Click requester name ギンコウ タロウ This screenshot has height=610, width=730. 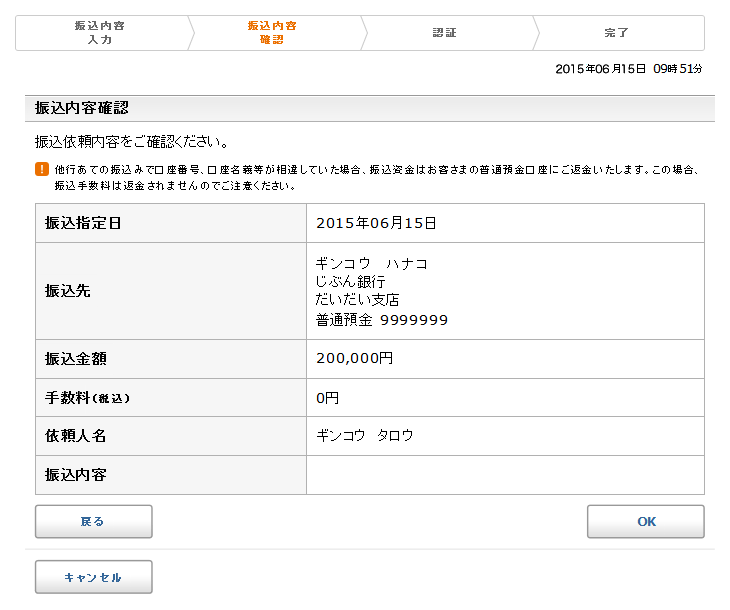[x=364, y=435]
